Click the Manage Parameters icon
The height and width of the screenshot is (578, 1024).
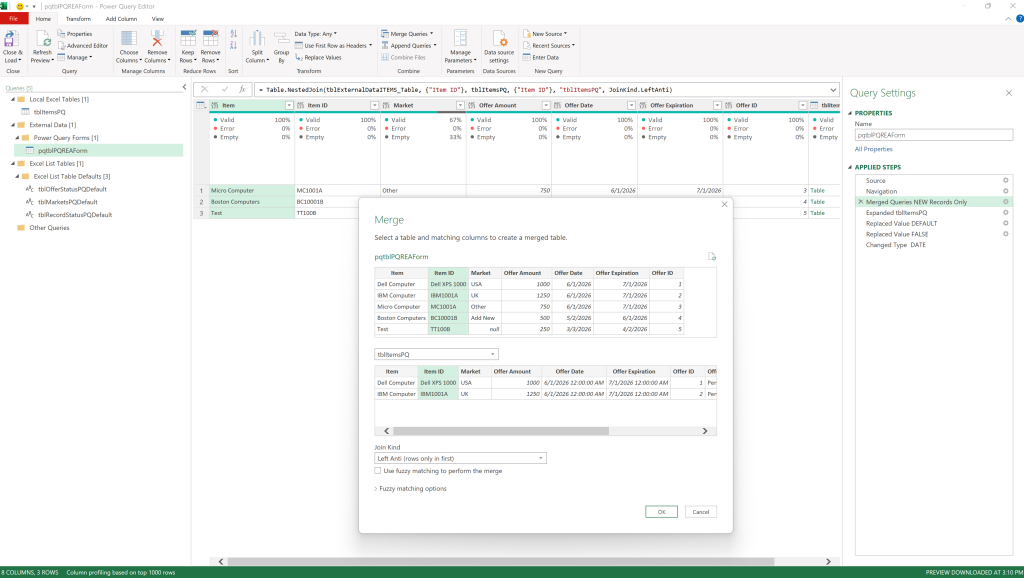point(460,39)
